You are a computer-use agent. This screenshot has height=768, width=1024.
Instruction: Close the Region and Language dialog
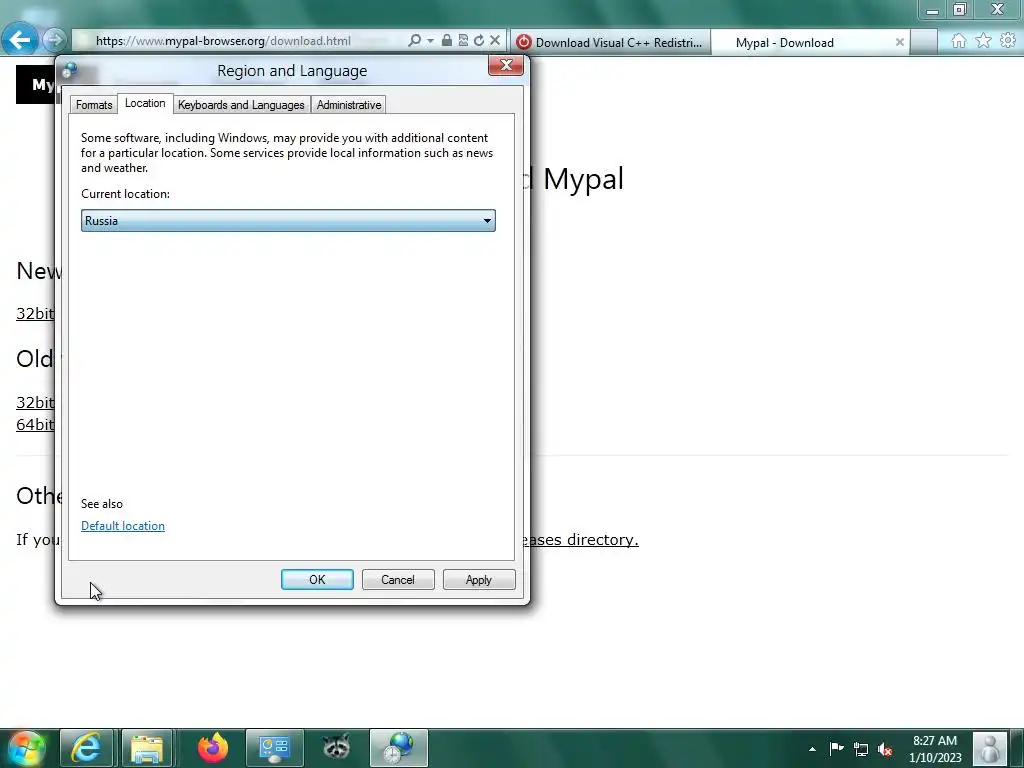pos(505,65)
